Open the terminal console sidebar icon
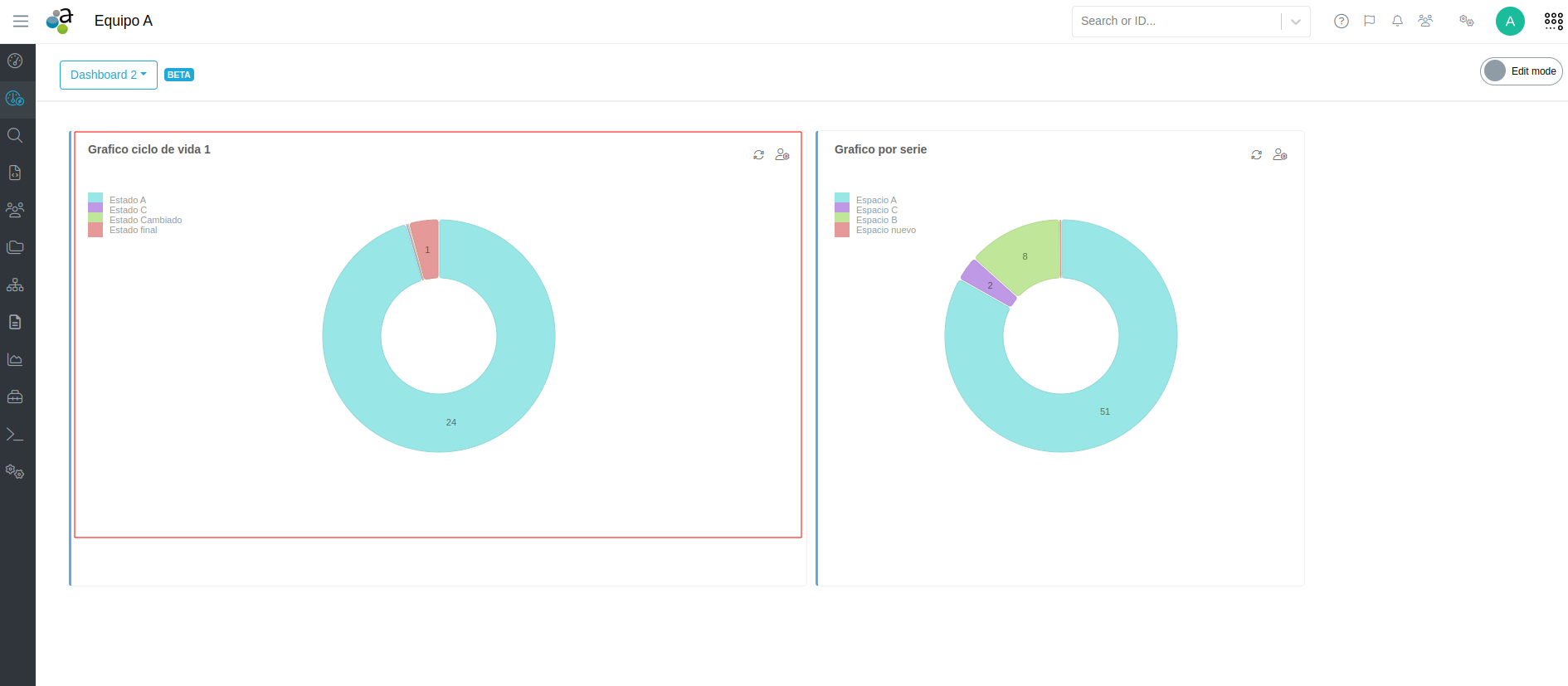The width and height of the screenshot is (1568, 686). pos(15,435)
